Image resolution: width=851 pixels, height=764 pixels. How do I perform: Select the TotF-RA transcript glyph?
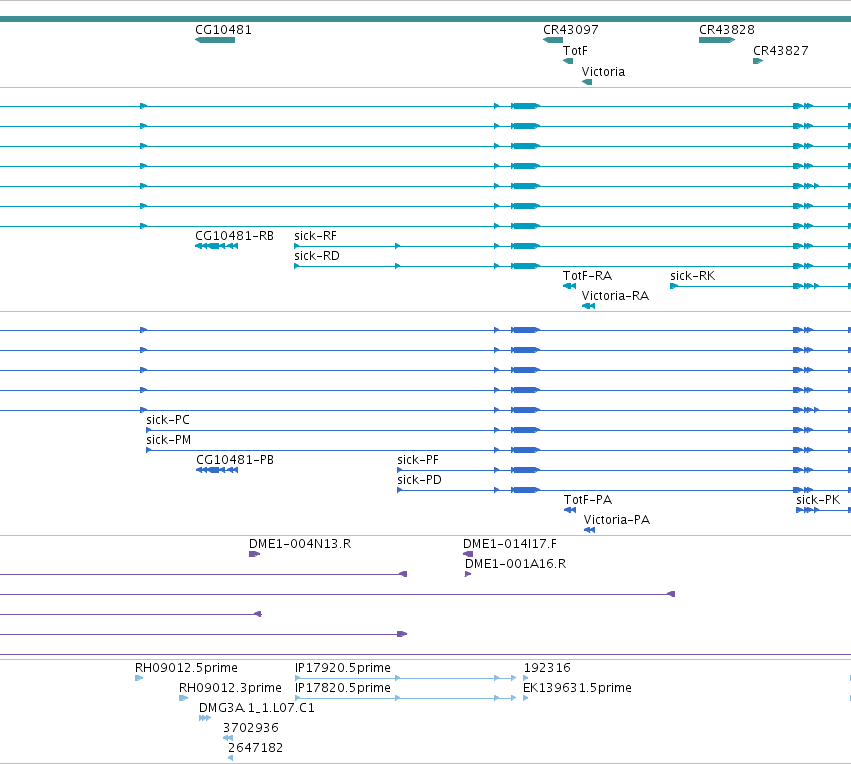tap(569, 286)
